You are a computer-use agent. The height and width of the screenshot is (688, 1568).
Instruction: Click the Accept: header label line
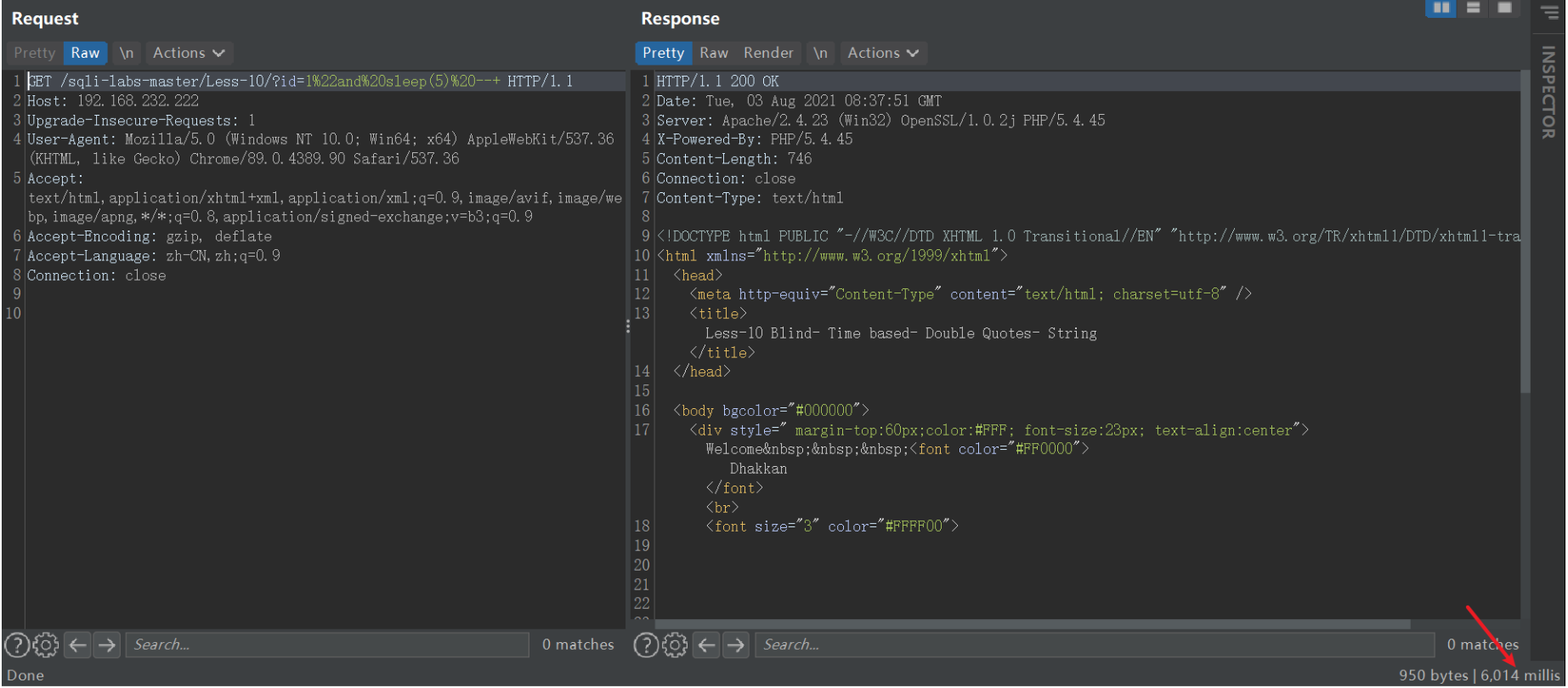pyautogui.click(x=55, y=179)
